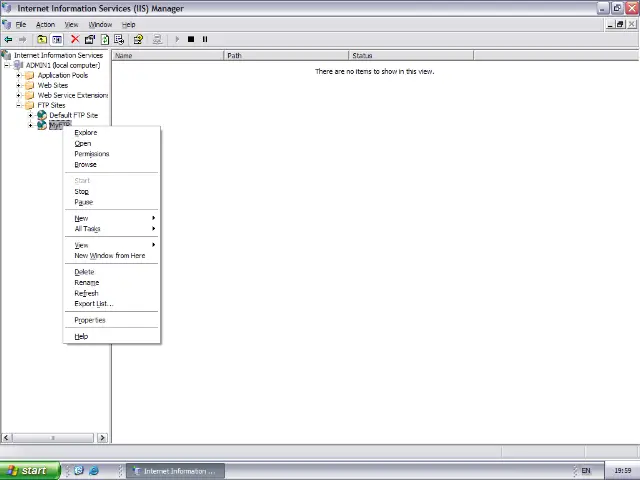
Task: Expand the Web Service Extensions node
Action: click(18, 96)
